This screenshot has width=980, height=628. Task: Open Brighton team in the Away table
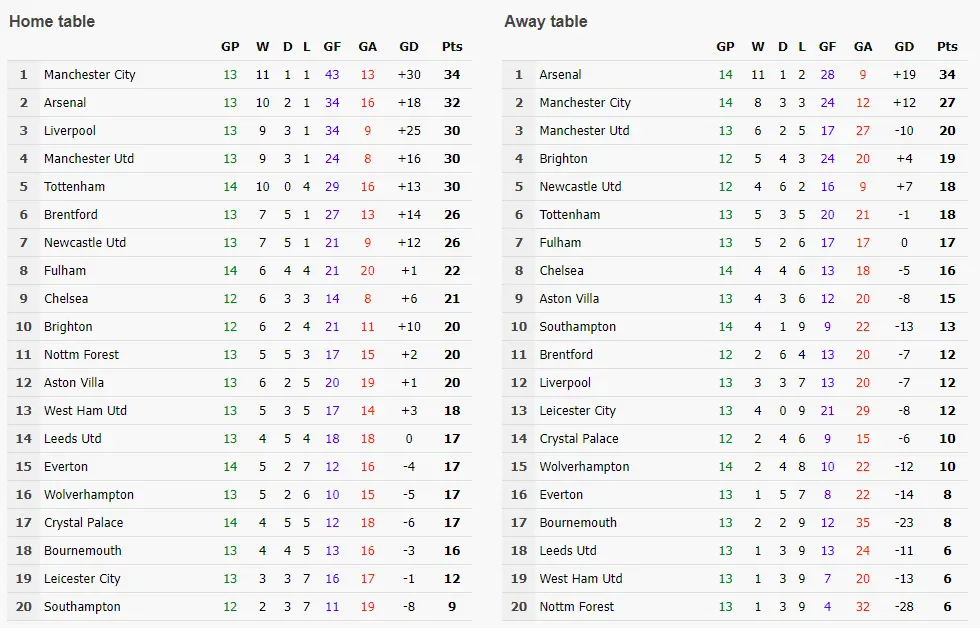pos(563,159)
